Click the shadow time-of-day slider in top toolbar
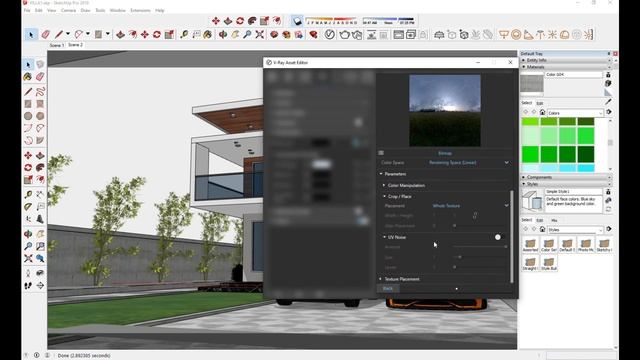The image size is (640, 360). click(388, 20)
